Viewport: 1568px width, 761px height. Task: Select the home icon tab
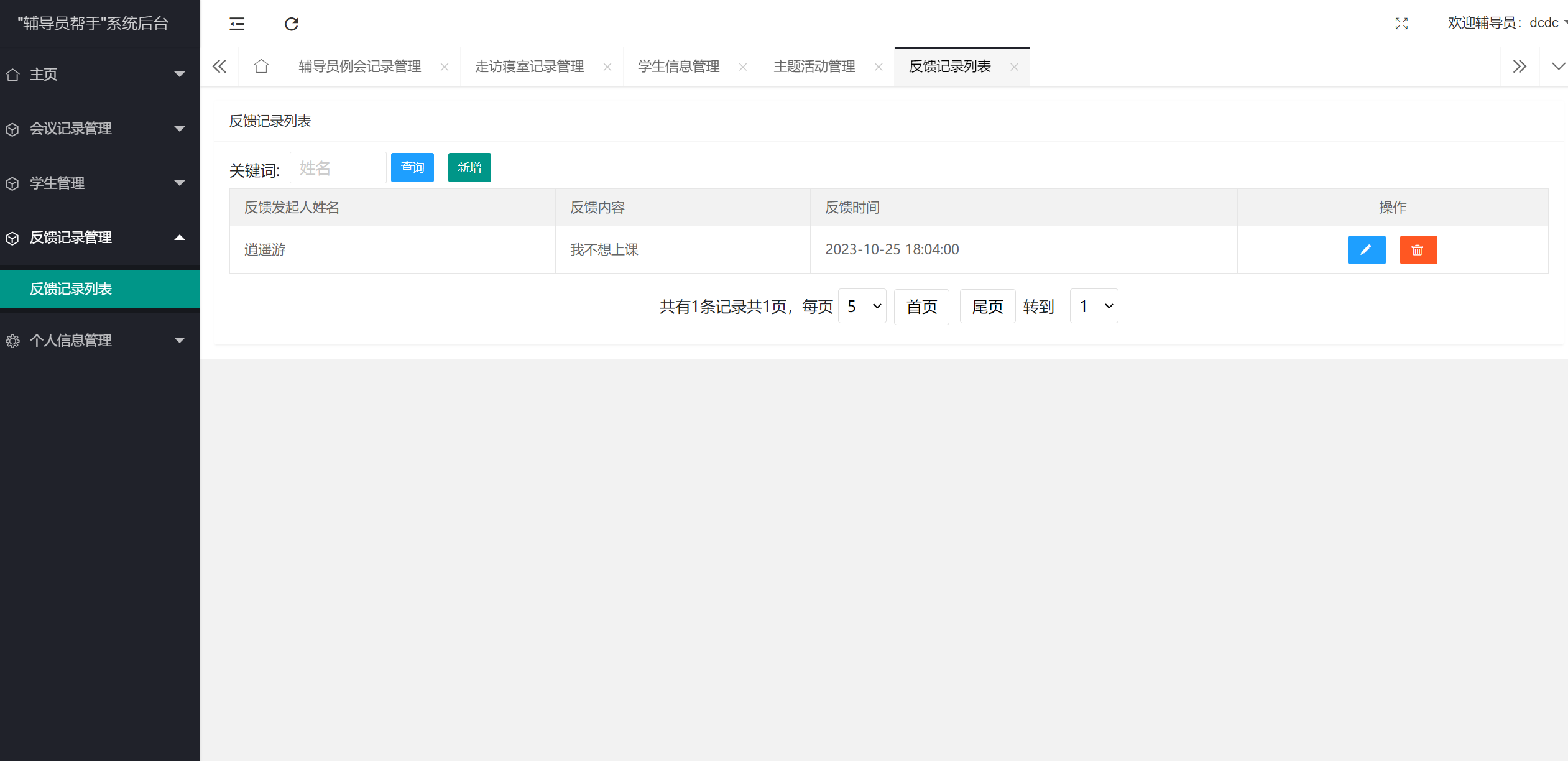tap(261, 66)
